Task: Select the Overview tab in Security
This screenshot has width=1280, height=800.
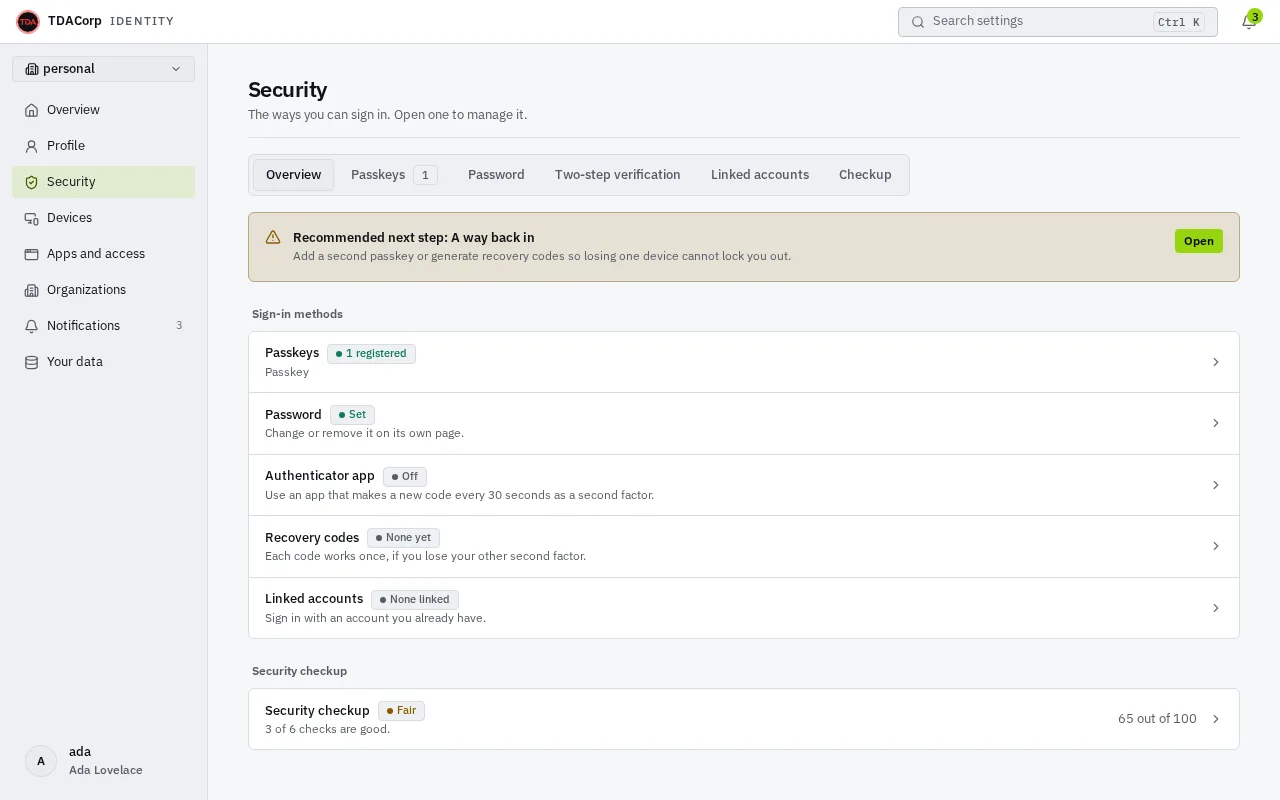Action: point(293,175)
